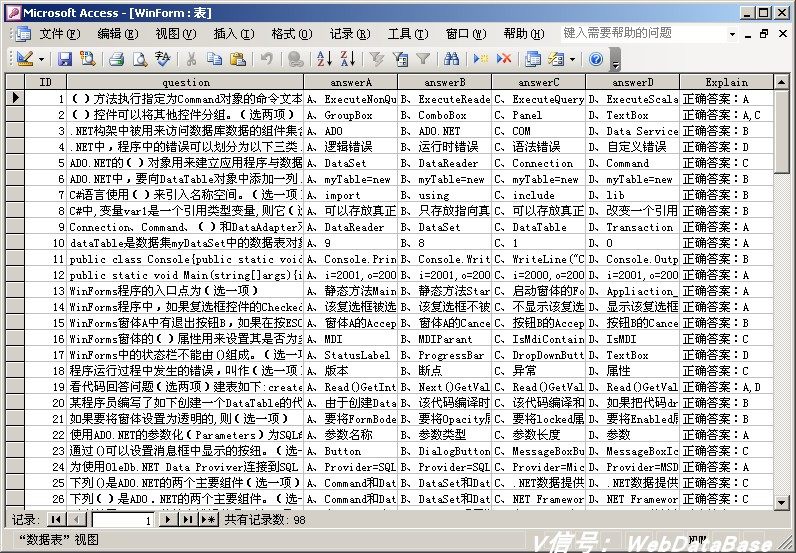
Task: Open the 编辑(E) menu
Action: click(x=118, y=34)
